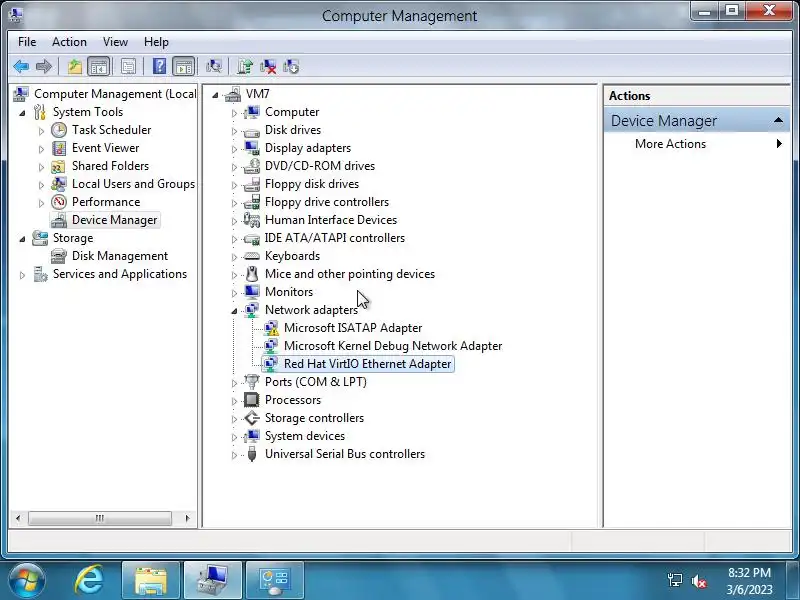Image resolution: width=800 pixels, height=600 pixels.
Task: Select Services and Applications node
Action: click(120, 274)
